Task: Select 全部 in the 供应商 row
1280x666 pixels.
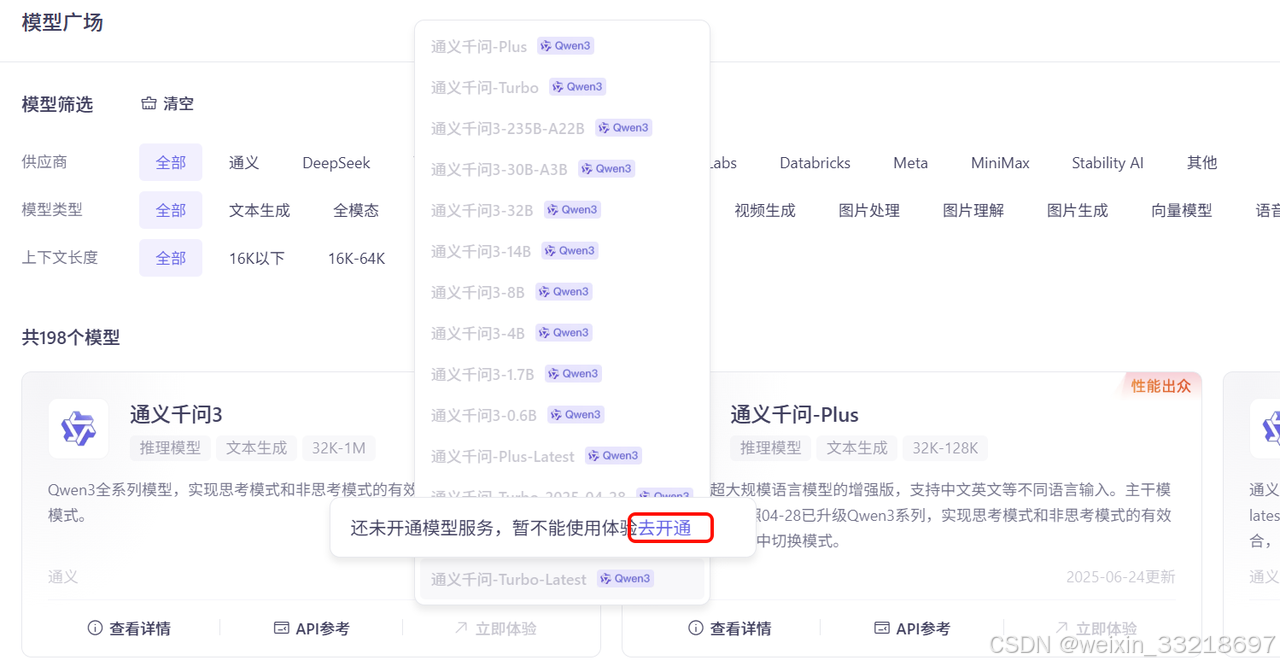Action: [x=171, y=162]
